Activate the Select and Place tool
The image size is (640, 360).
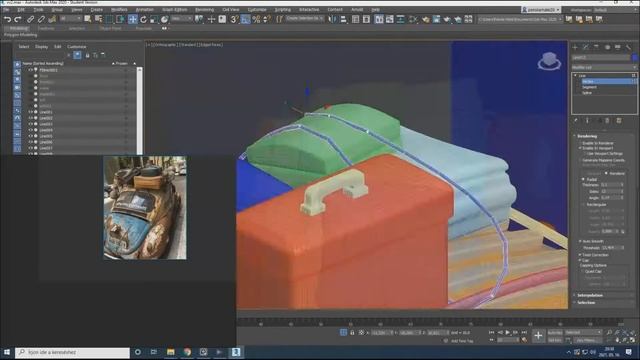coord(164,19)
